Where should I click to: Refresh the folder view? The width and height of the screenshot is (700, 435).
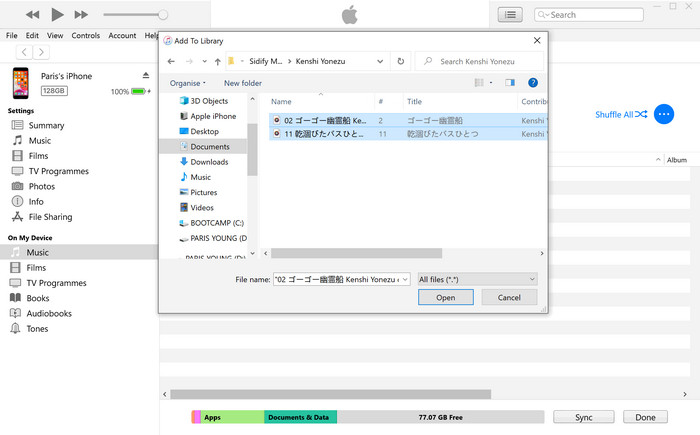coord(400,61)
